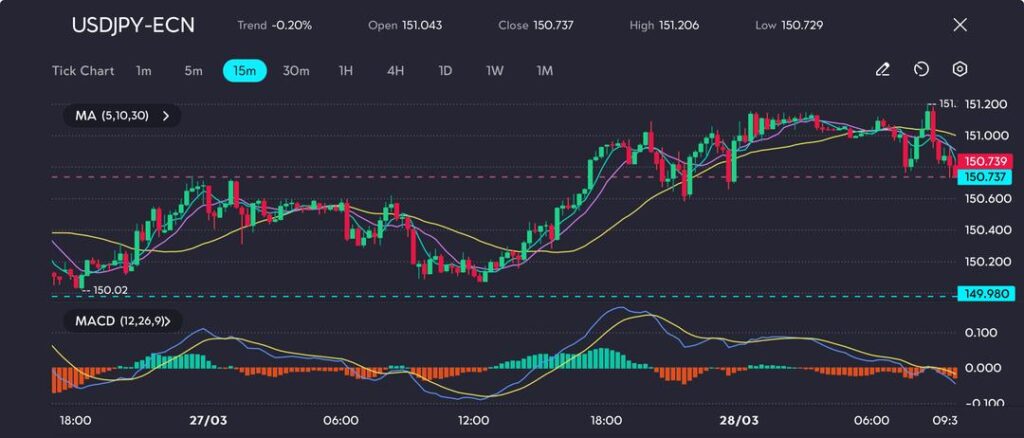The width and height of the screenshot is (1024, 438).
Task: Select the 1m timeframe
Action: [144, 71]
